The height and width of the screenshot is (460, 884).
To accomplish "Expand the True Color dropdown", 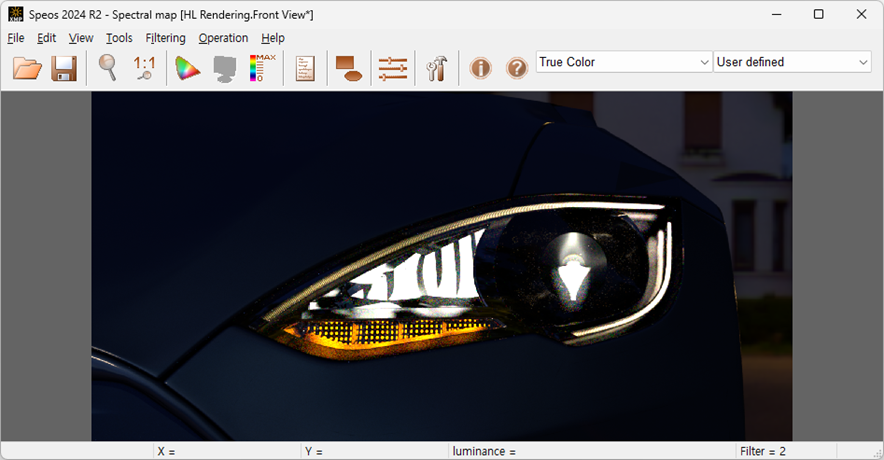I will pyautogui.click(x=623, y=62).
